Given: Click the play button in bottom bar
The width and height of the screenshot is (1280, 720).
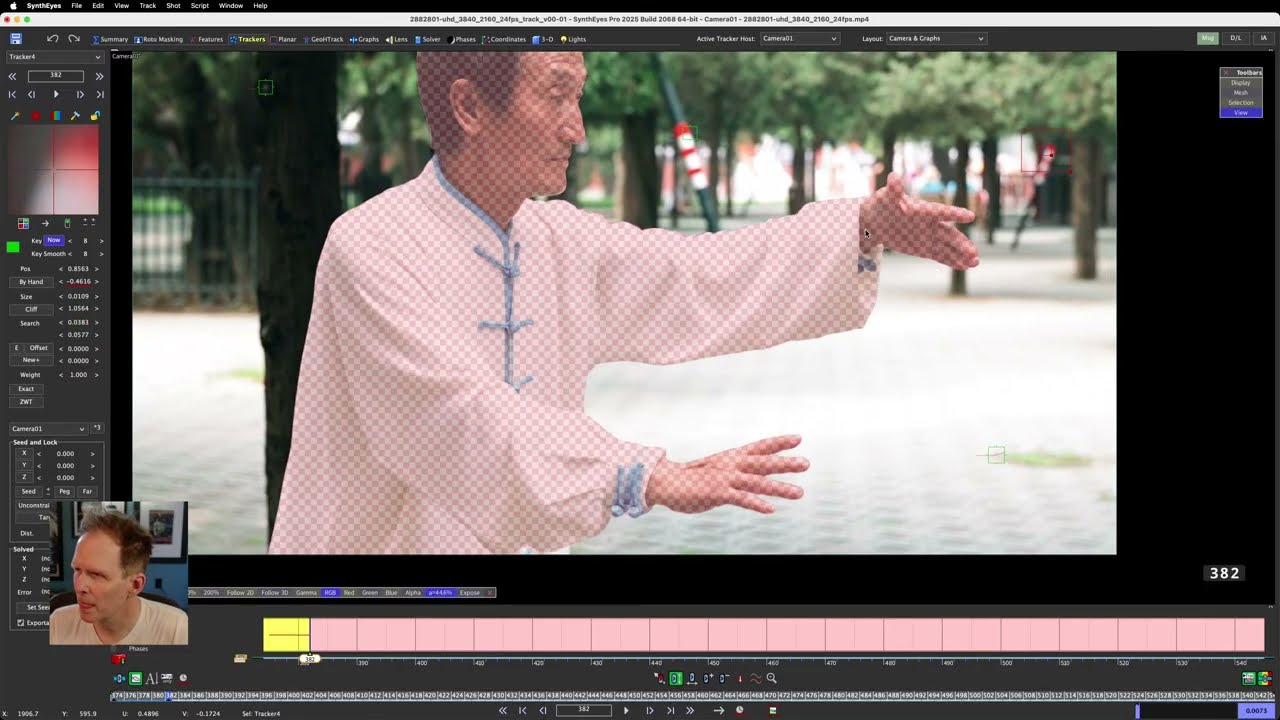Looking at the screenshot, I should (x=626, y=710).
